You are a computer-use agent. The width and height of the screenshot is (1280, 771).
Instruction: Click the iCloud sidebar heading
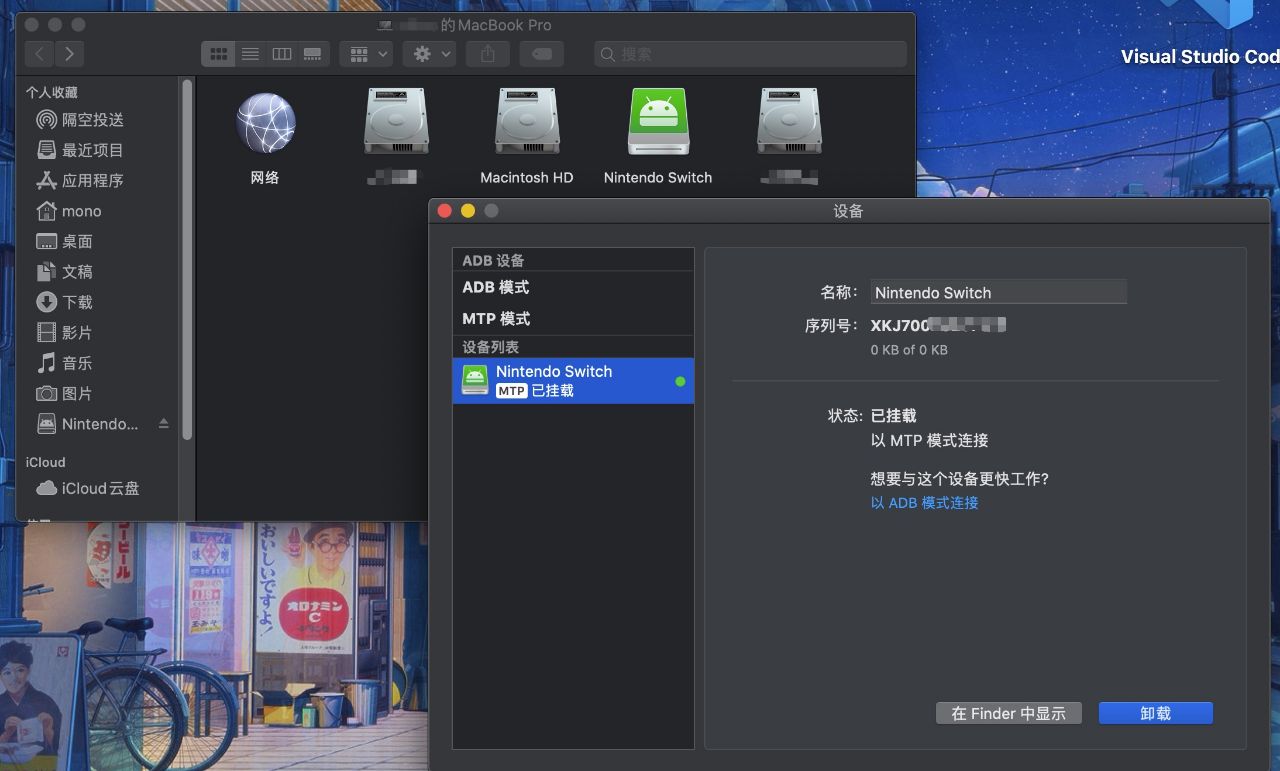pos(46,462)
